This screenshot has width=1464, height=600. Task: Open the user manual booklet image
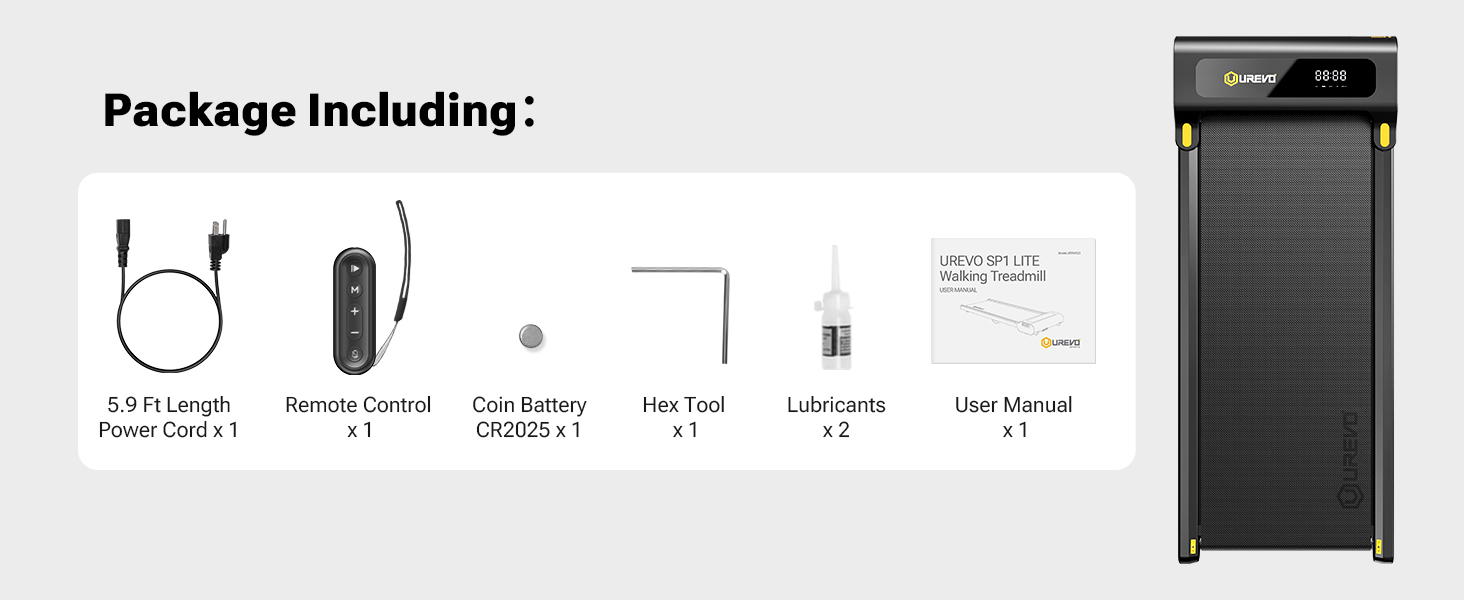1013,300
